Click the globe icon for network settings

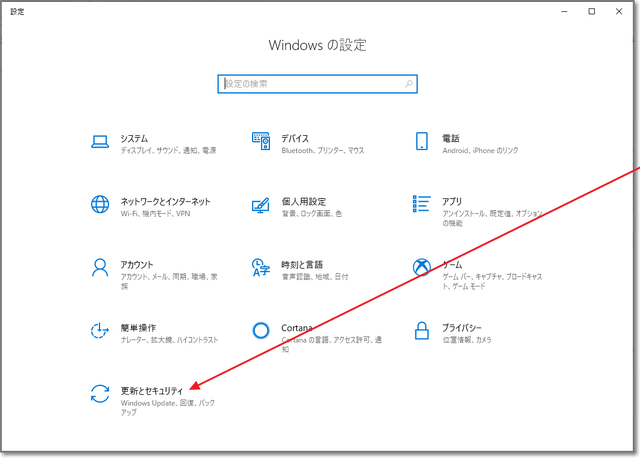point(99,205)
